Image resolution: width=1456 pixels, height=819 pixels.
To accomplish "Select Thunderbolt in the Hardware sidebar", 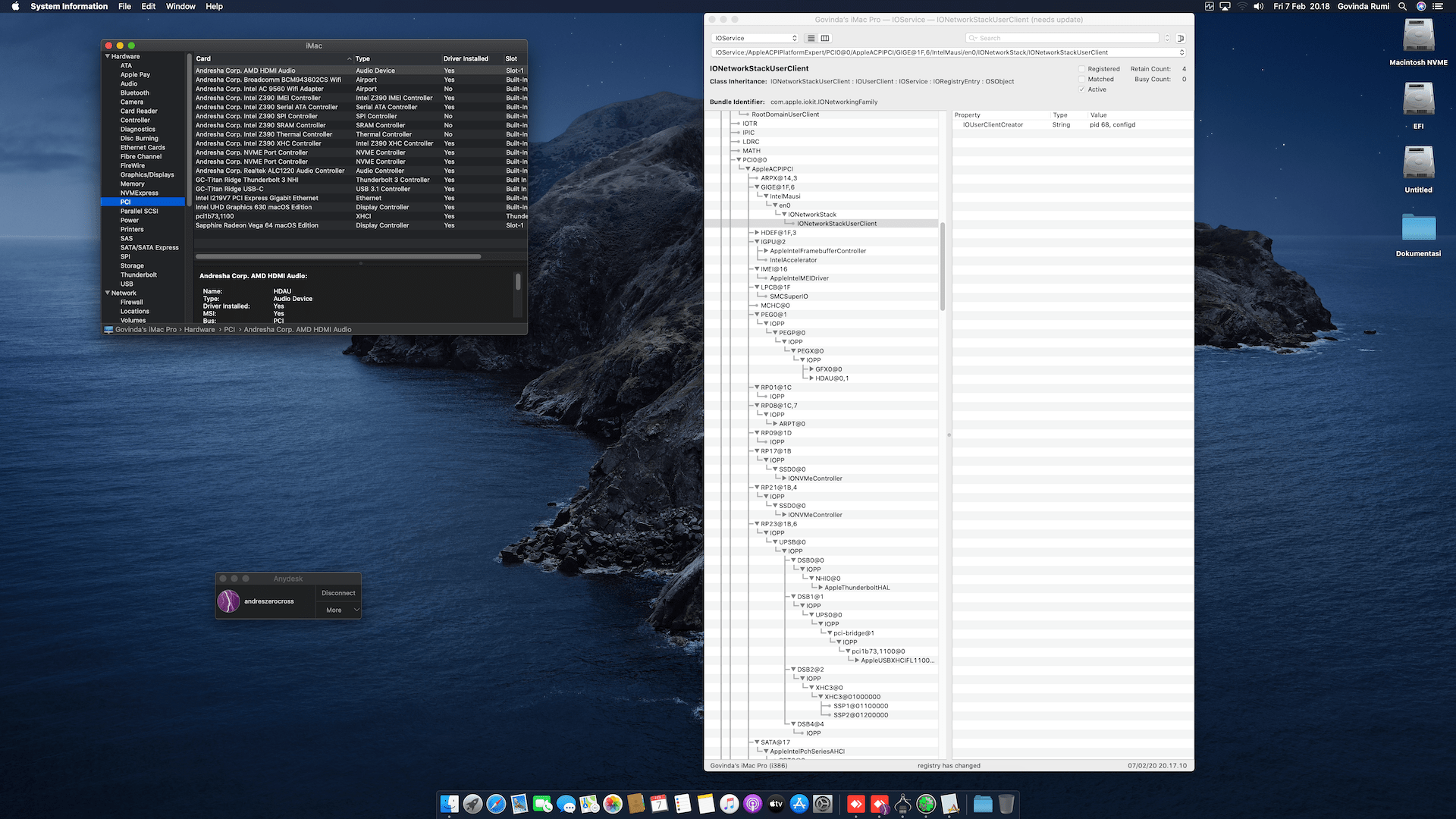I will tap(139, 275).
